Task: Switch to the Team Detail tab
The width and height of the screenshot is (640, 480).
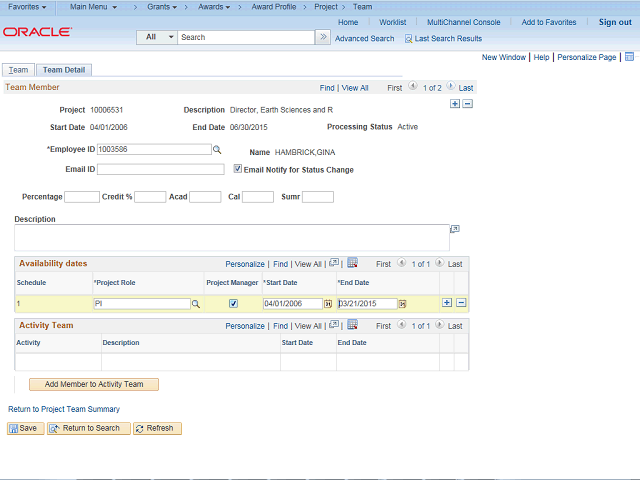Action: pyautogui.click(x=64, y=70)
